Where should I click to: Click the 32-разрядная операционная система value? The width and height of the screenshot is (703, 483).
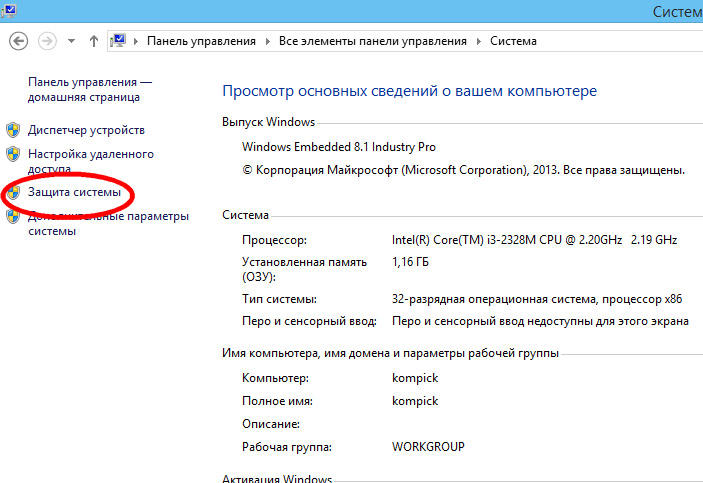pos(537,299)
